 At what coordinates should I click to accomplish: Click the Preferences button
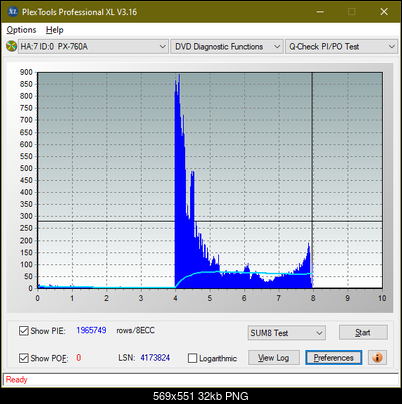[334, 358]
